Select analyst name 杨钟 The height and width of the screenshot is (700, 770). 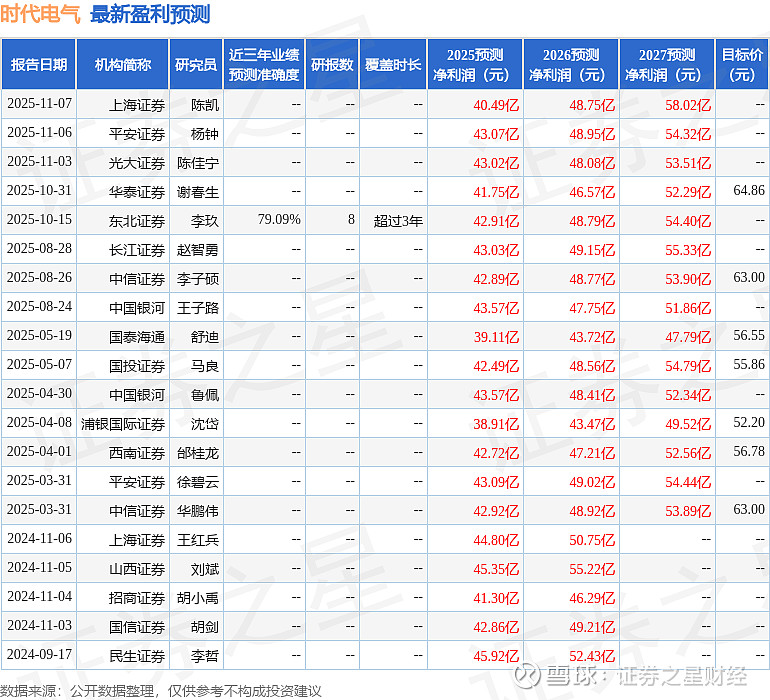[x=205, y=134]
